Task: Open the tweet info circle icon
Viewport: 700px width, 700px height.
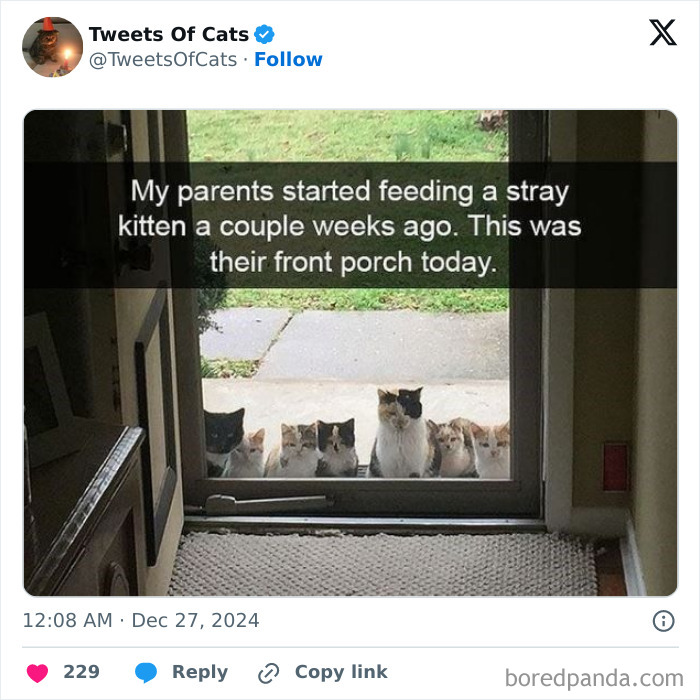Action: (x=663, y=621)
